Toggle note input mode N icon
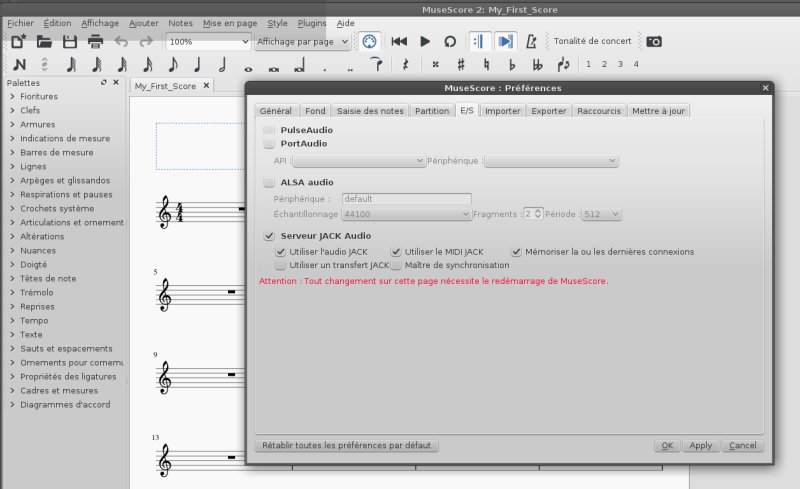800x489 pixels. (x=19, y=64)
